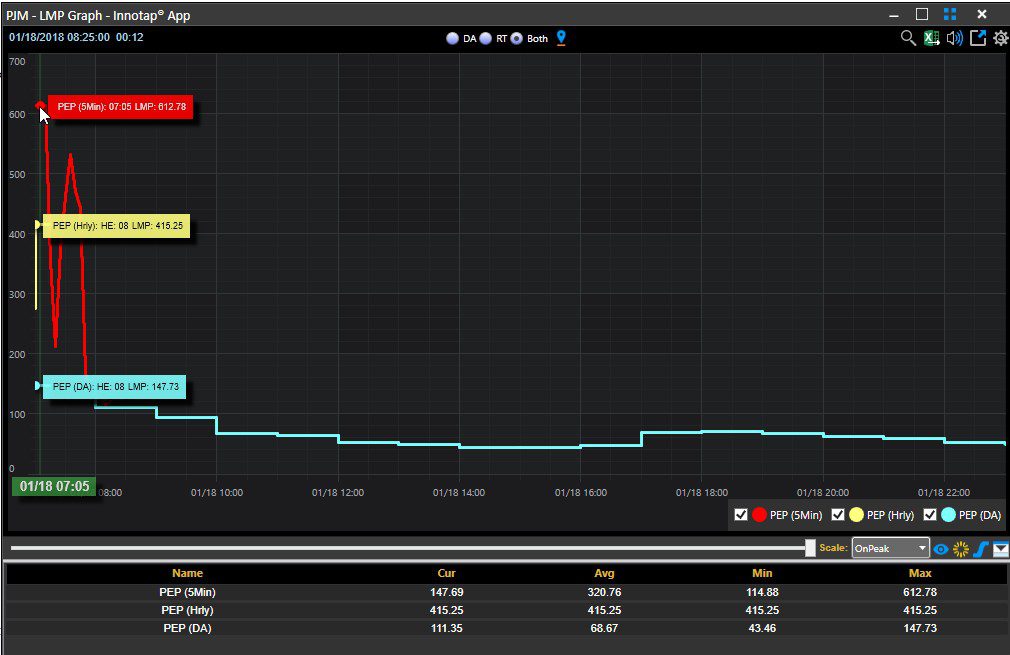The height and width of the screenshot is (655, 1010).
Task: Click the 68.67 average cell
Action: (x=604, y=628)
